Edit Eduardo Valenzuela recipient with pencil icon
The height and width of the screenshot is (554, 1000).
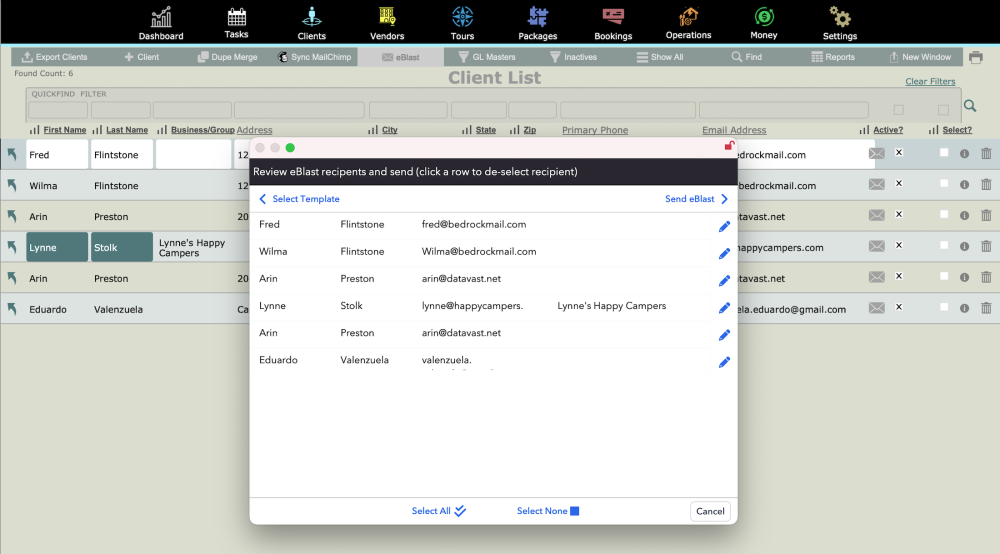[724, 362]
